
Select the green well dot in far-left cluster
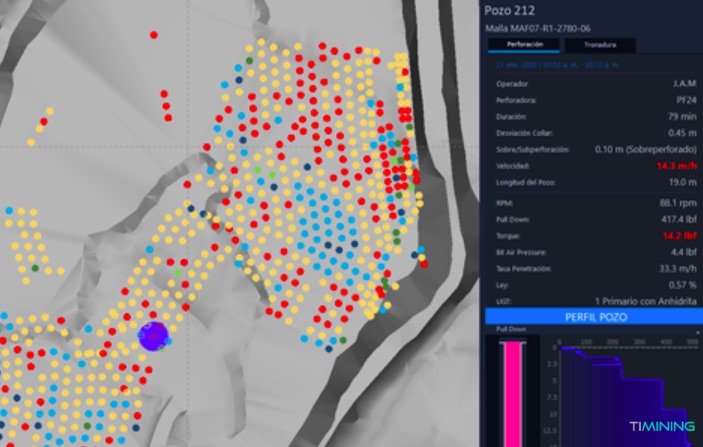36,268
